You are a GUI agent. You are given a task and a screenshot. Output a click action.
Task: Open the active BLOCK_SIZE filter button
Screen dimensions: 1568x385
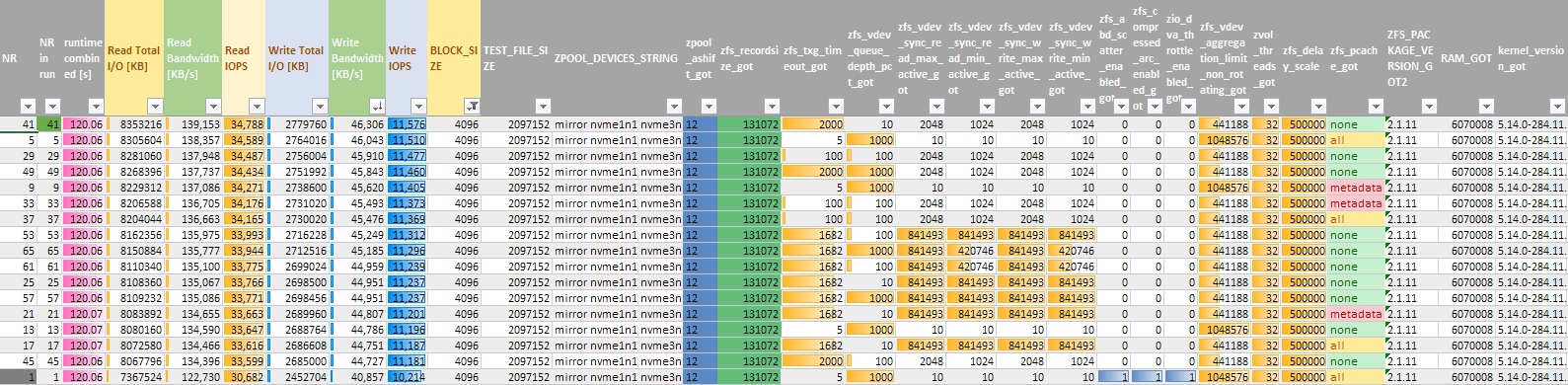coord(472,106)
